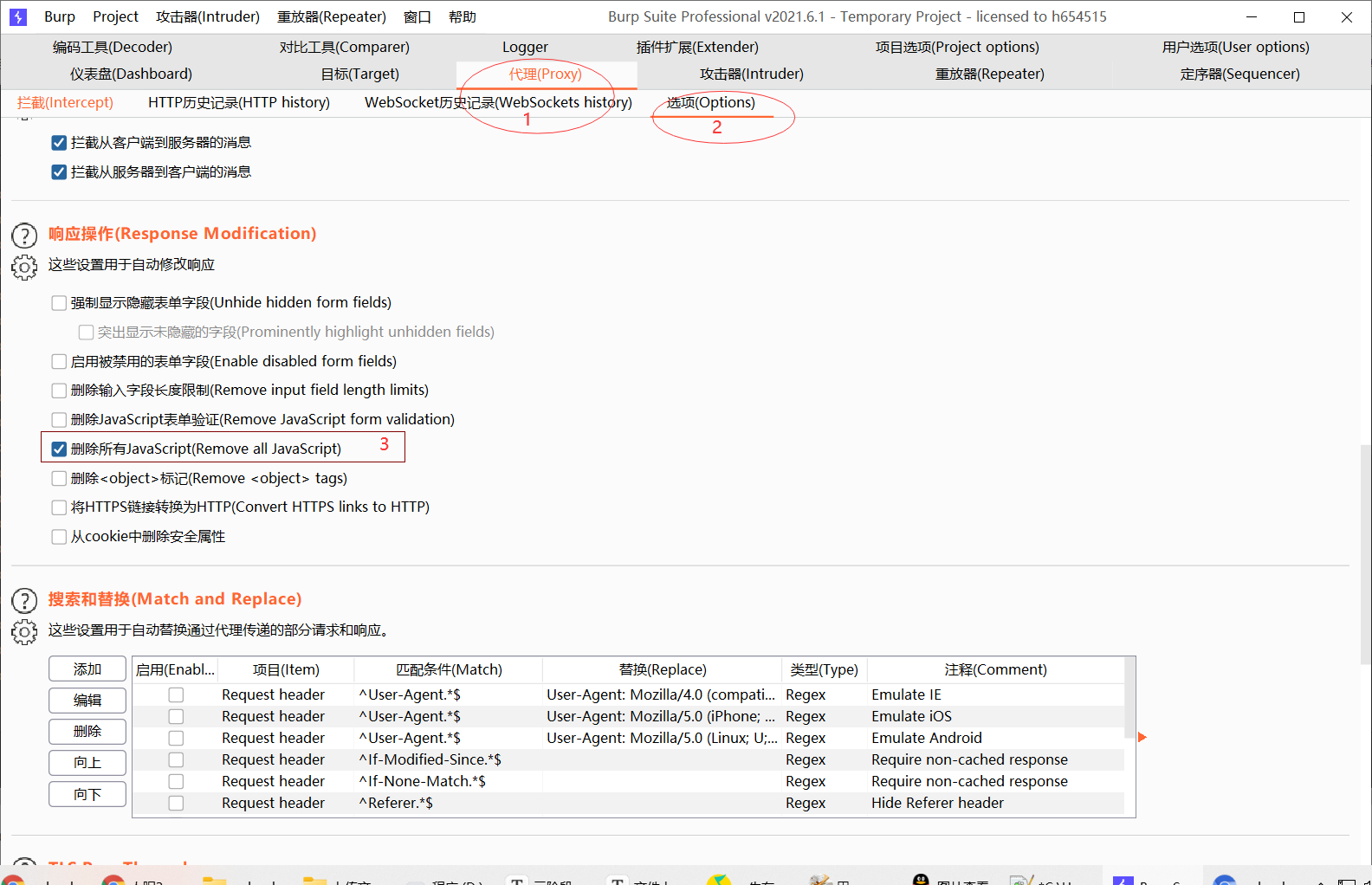Click the orange arrow beside the table
1372x885 pixels.
pos(1142,737)
